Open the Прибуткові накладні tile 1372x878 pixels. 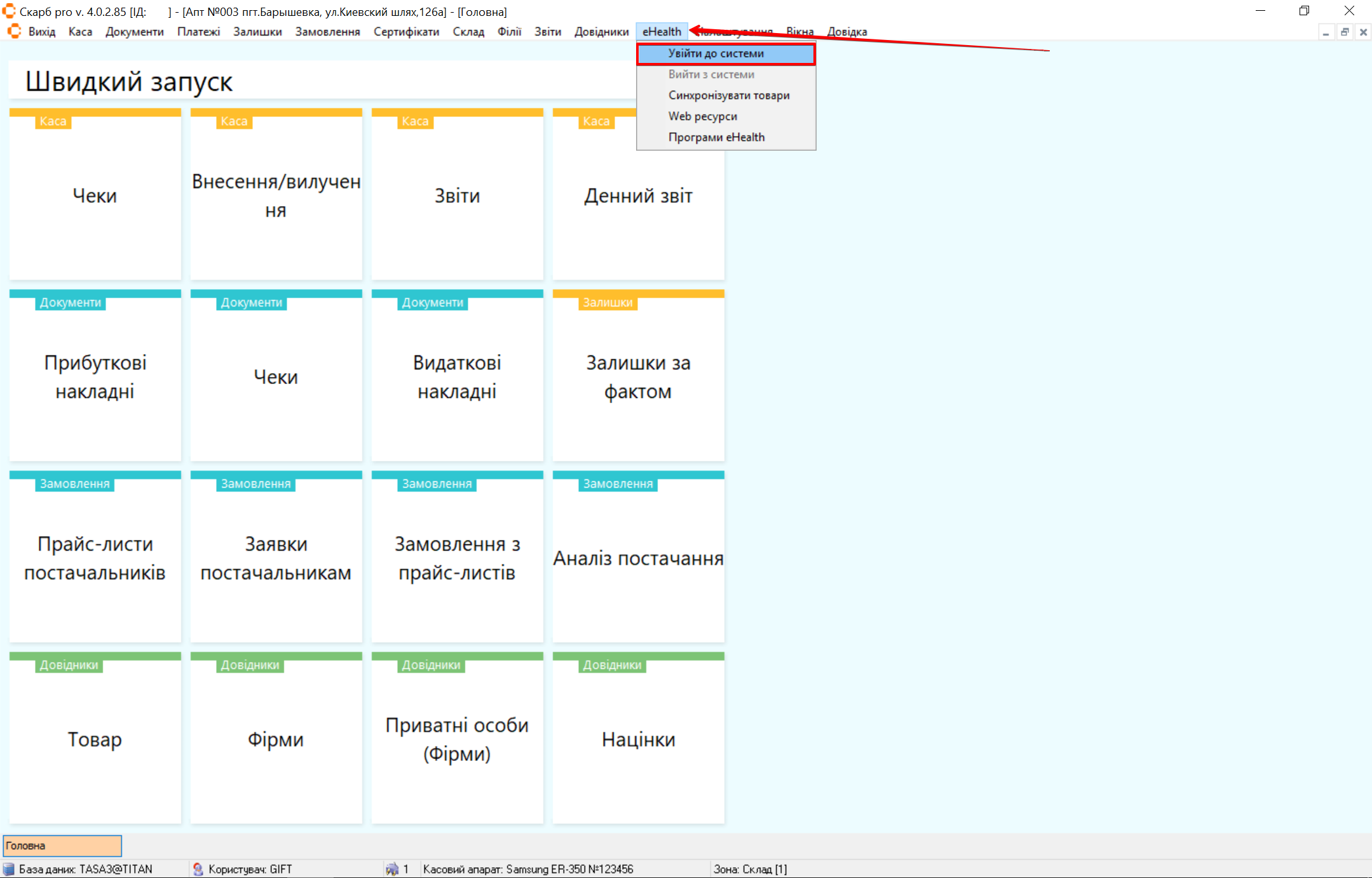coord(95,376)
